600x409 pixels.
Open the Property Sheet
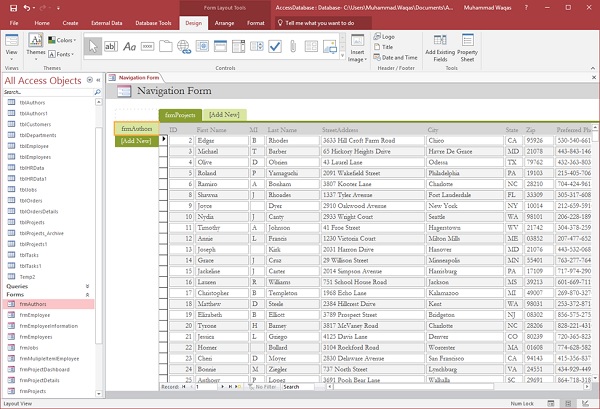(468, 49)
